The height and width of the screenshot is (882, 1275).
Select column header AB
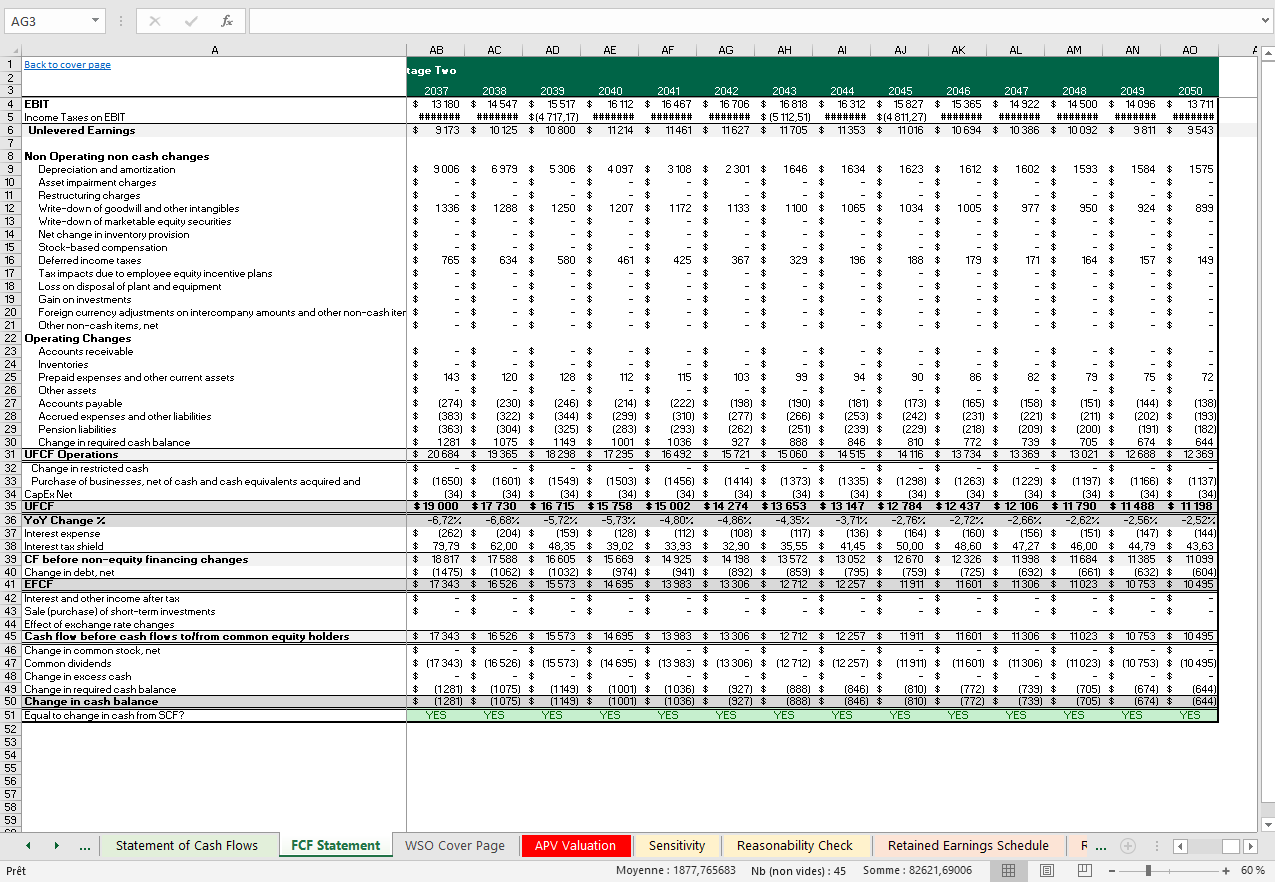[x=436, y=50]
